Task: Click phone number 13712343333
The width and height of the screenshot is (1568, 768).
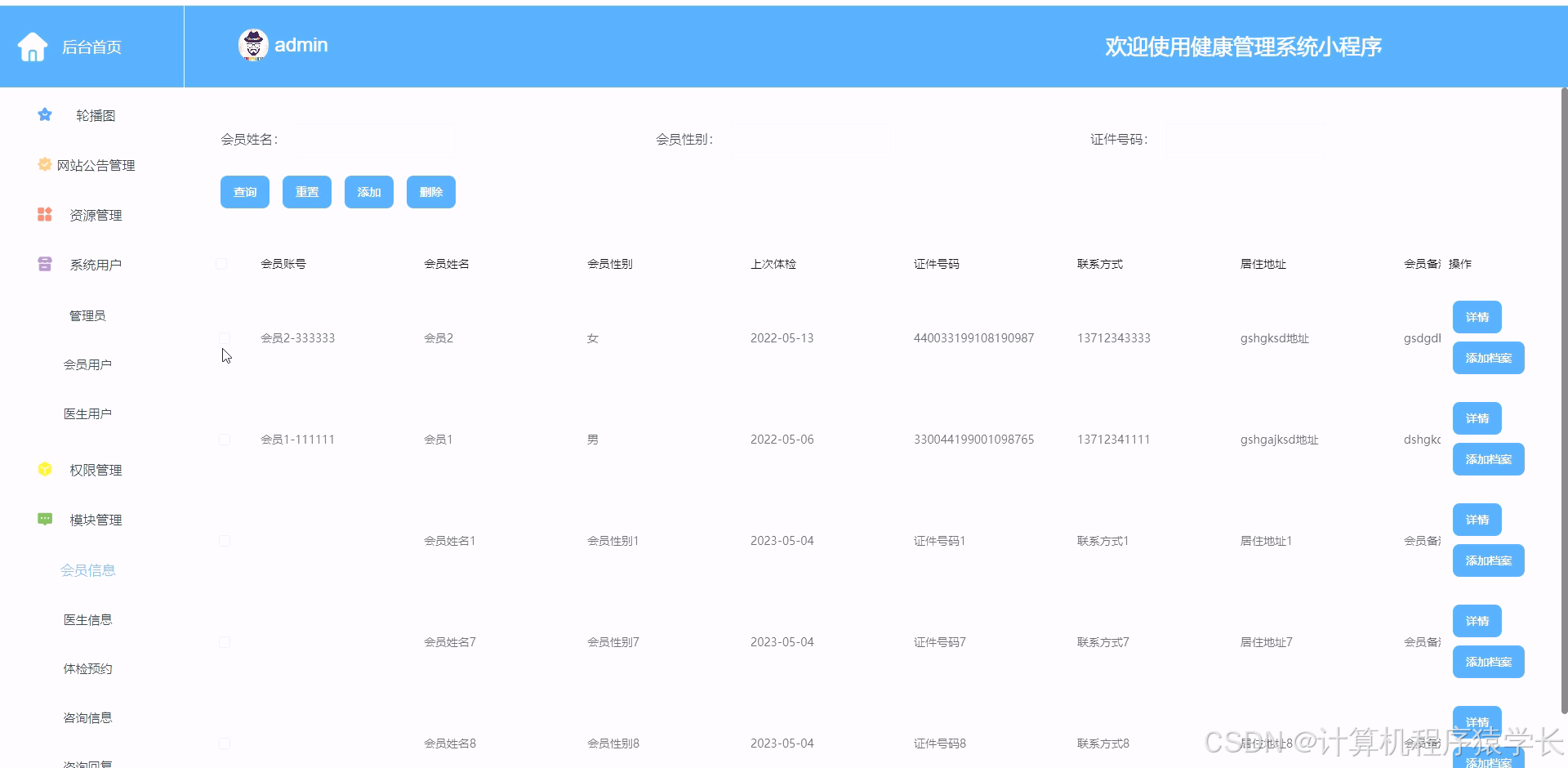Action: tap(1114, 338)
